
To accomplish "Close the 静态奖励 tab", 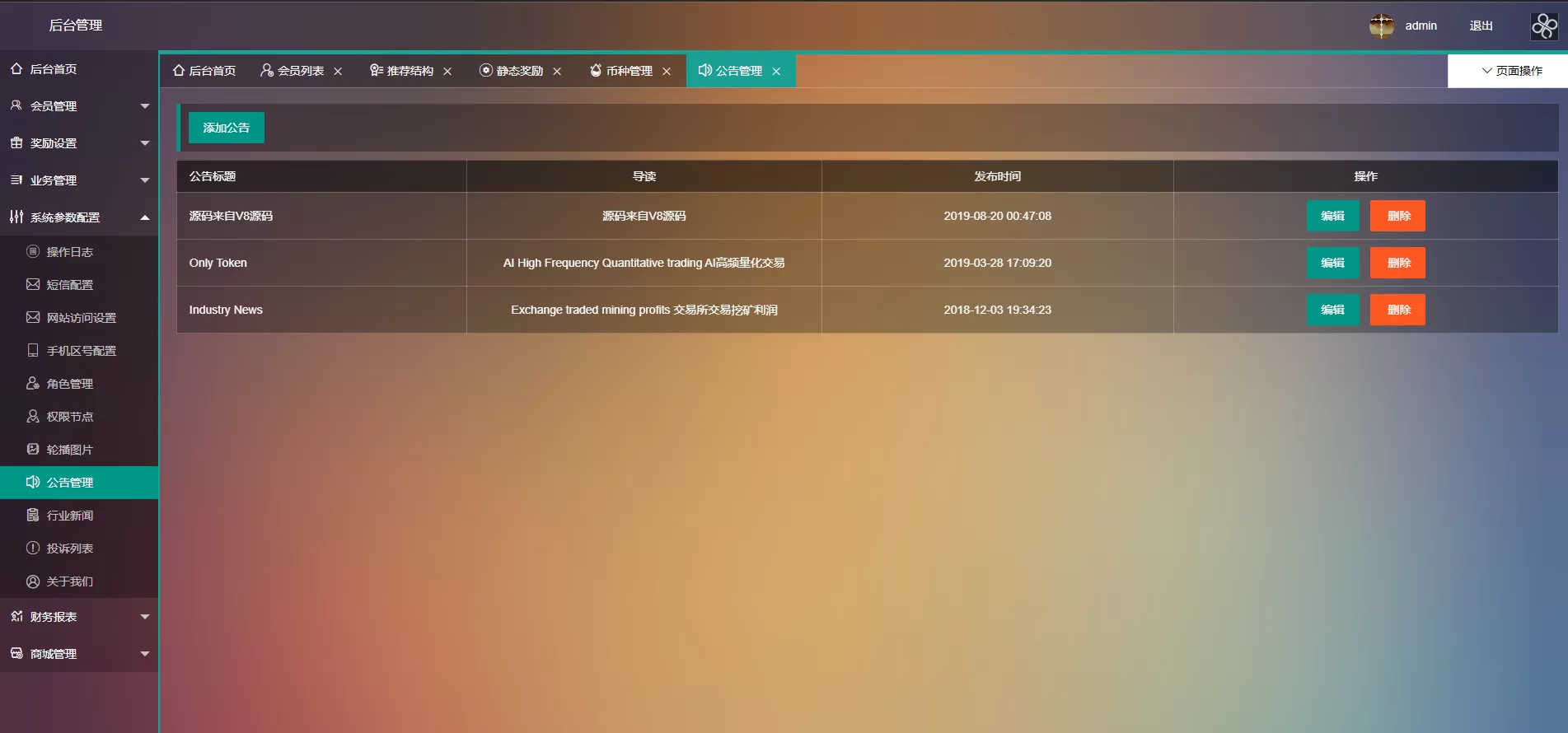I will (557, 72).
